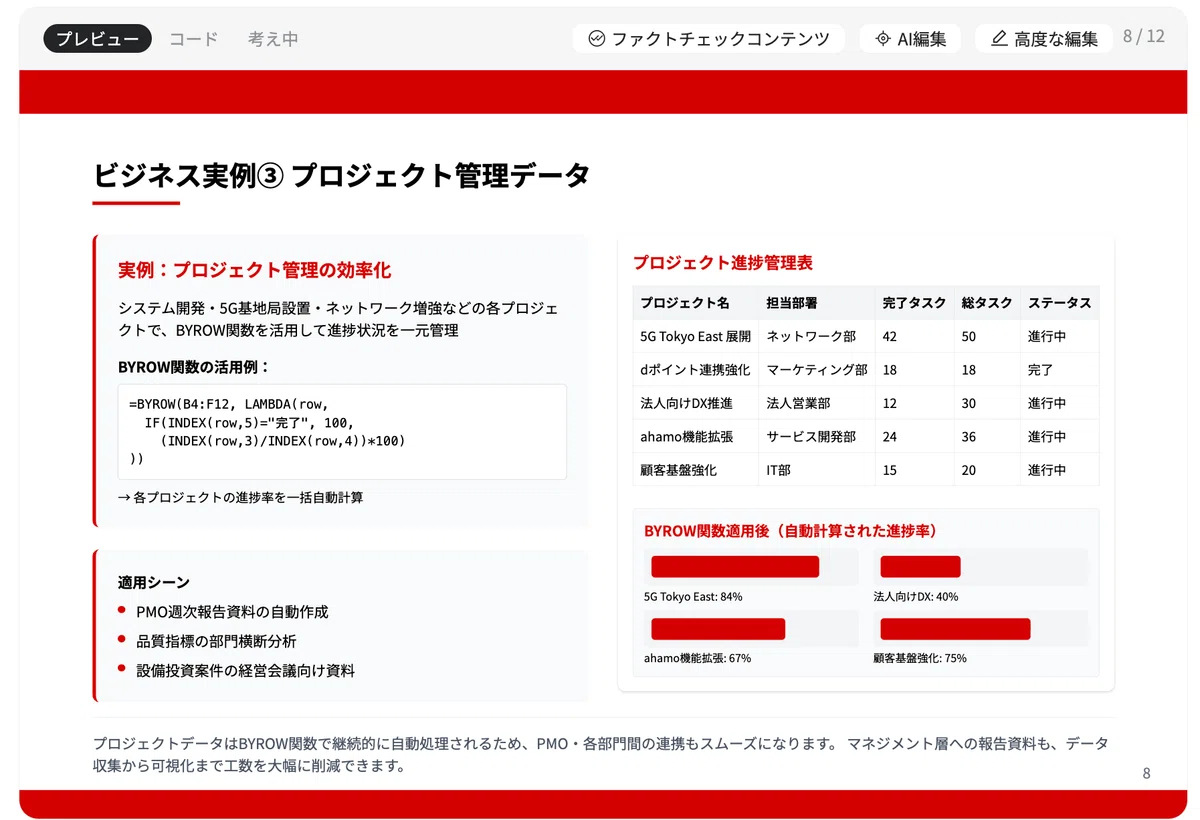Viewport: 1200px width, 820px height.
Task: Click the ステータス column header
Action: (x=1060, y=303)
